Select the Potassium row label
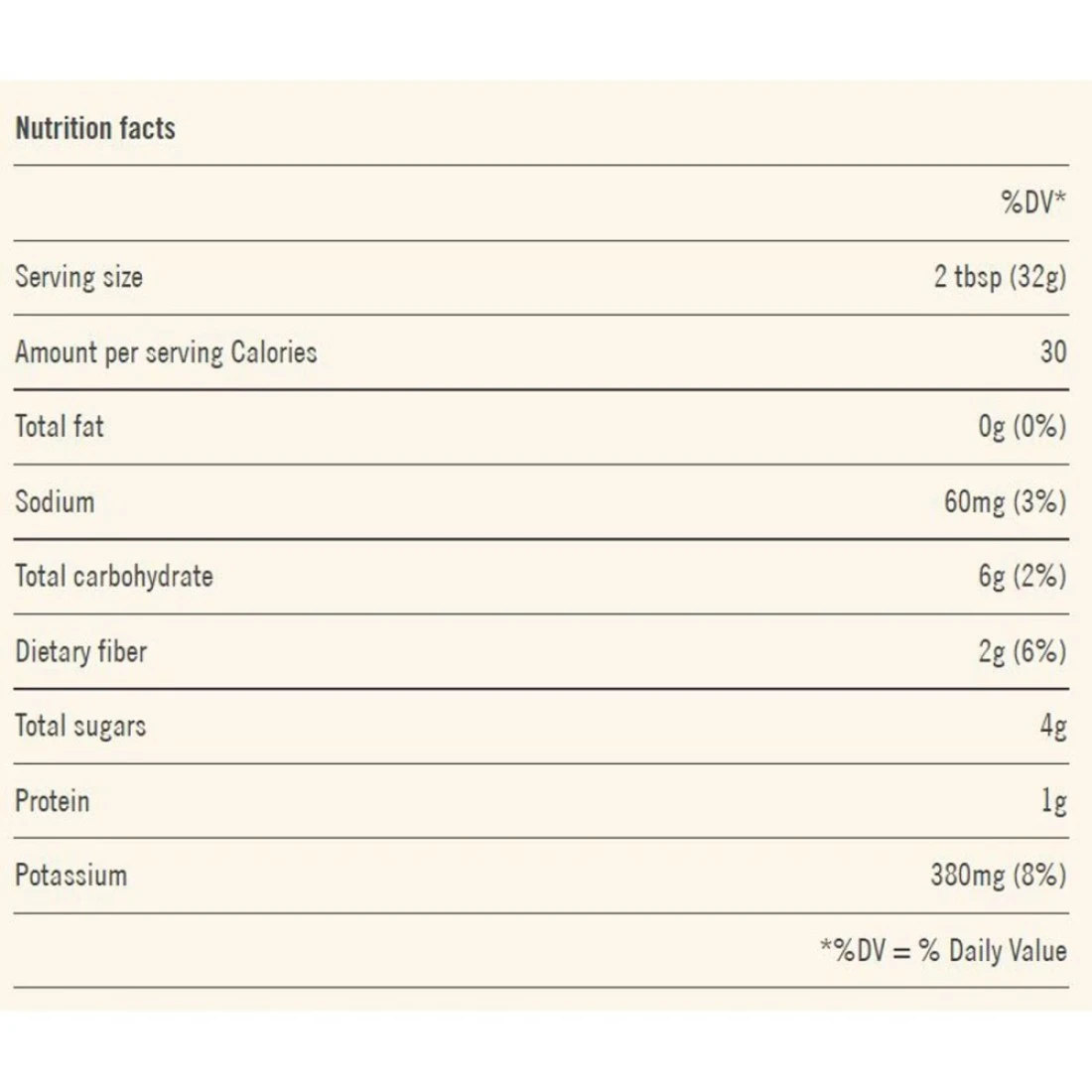The image size is (1092, 1092). point(71,876)
